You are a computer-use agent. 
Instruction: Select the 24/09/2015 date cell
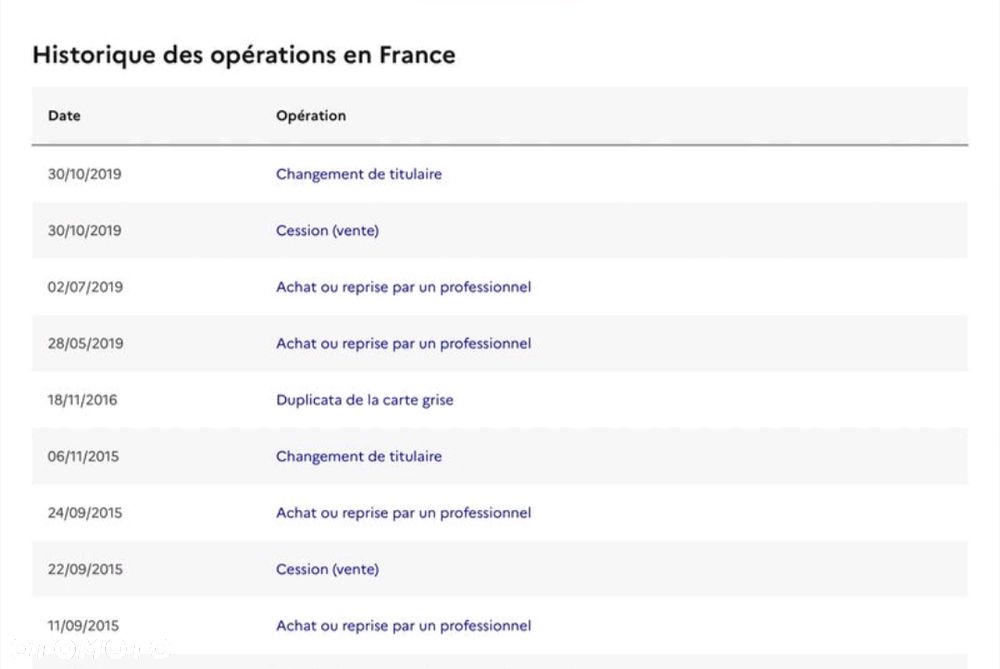[85, 513]
